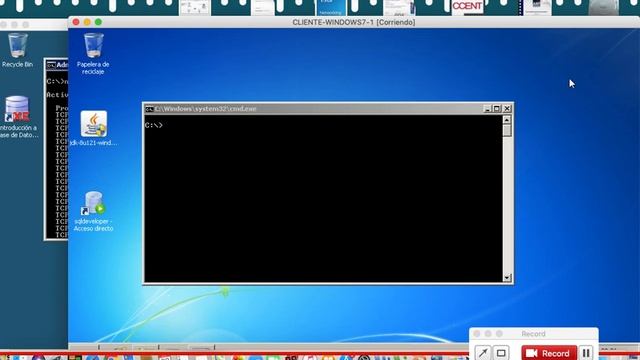Open the Papelera de reciclaje desktop icon
This screenshot has height=360, width=640.
pos(93,53)
